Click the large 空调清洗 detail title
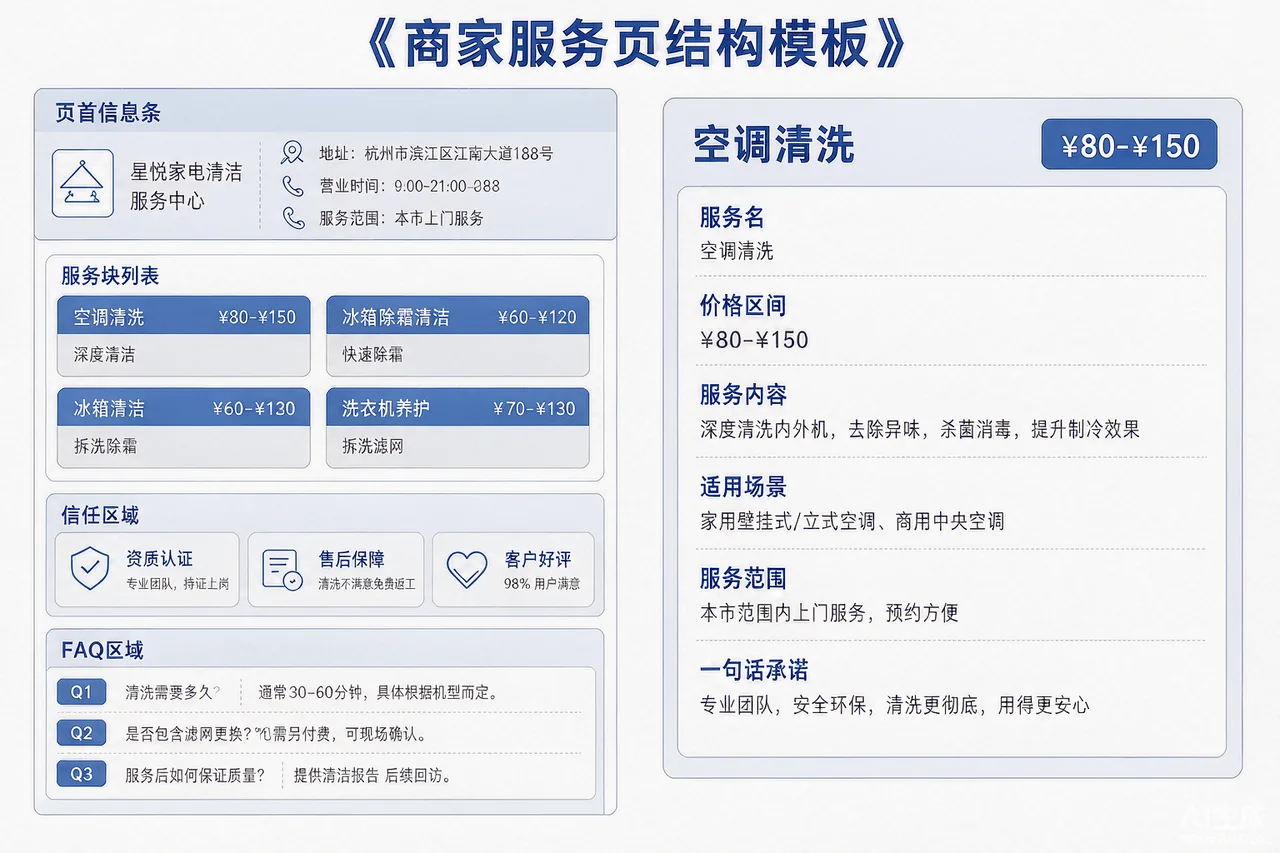 pos(774,145)
